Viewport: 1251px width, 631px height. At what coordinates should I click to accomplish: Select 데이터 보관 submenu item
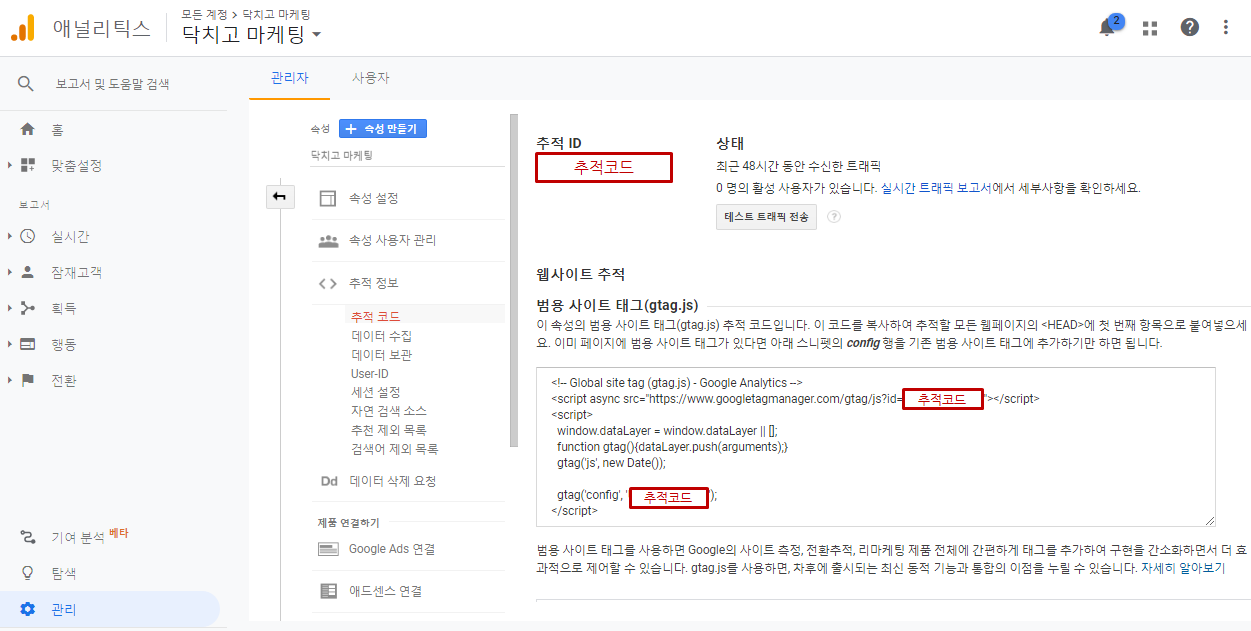381,355
